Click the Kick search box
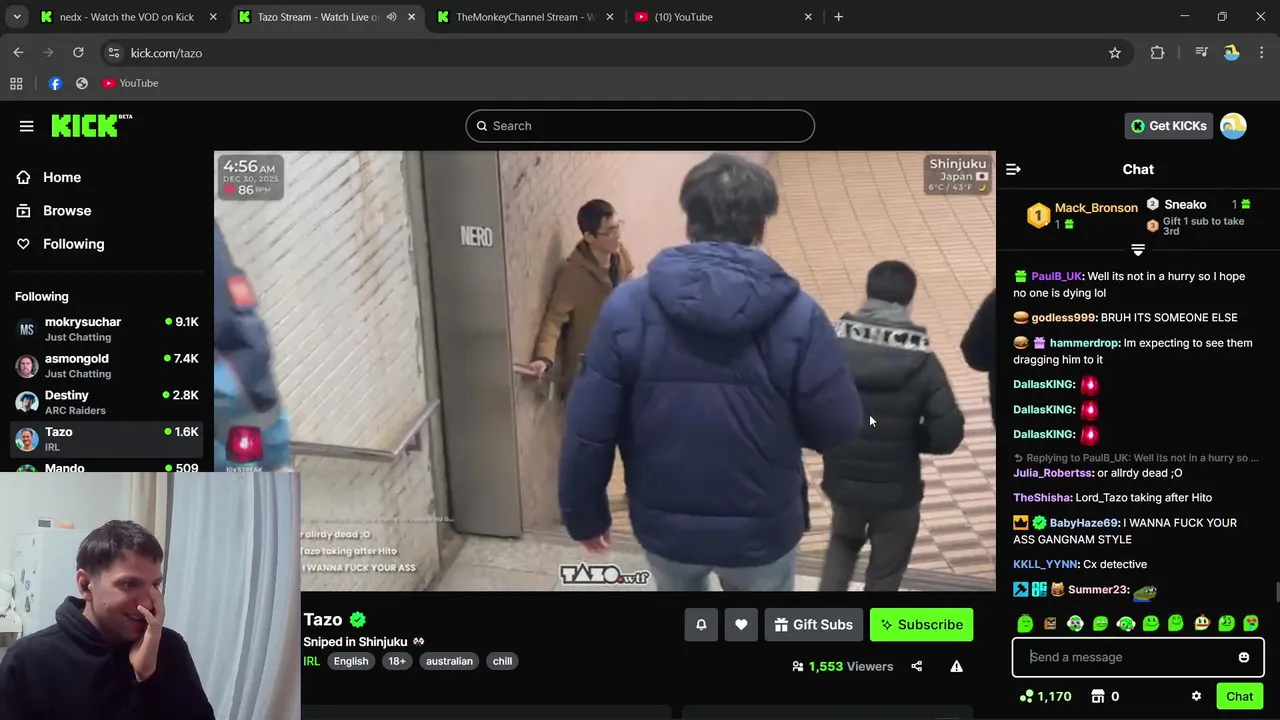Viewport: 1280px width, 720px height. pyautogui.click(x=640, y=126)
